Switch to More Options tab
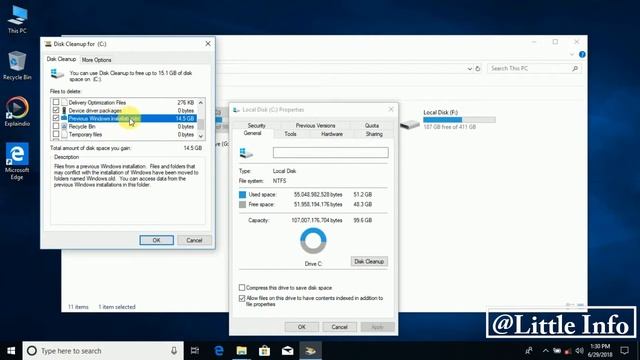 96,60
